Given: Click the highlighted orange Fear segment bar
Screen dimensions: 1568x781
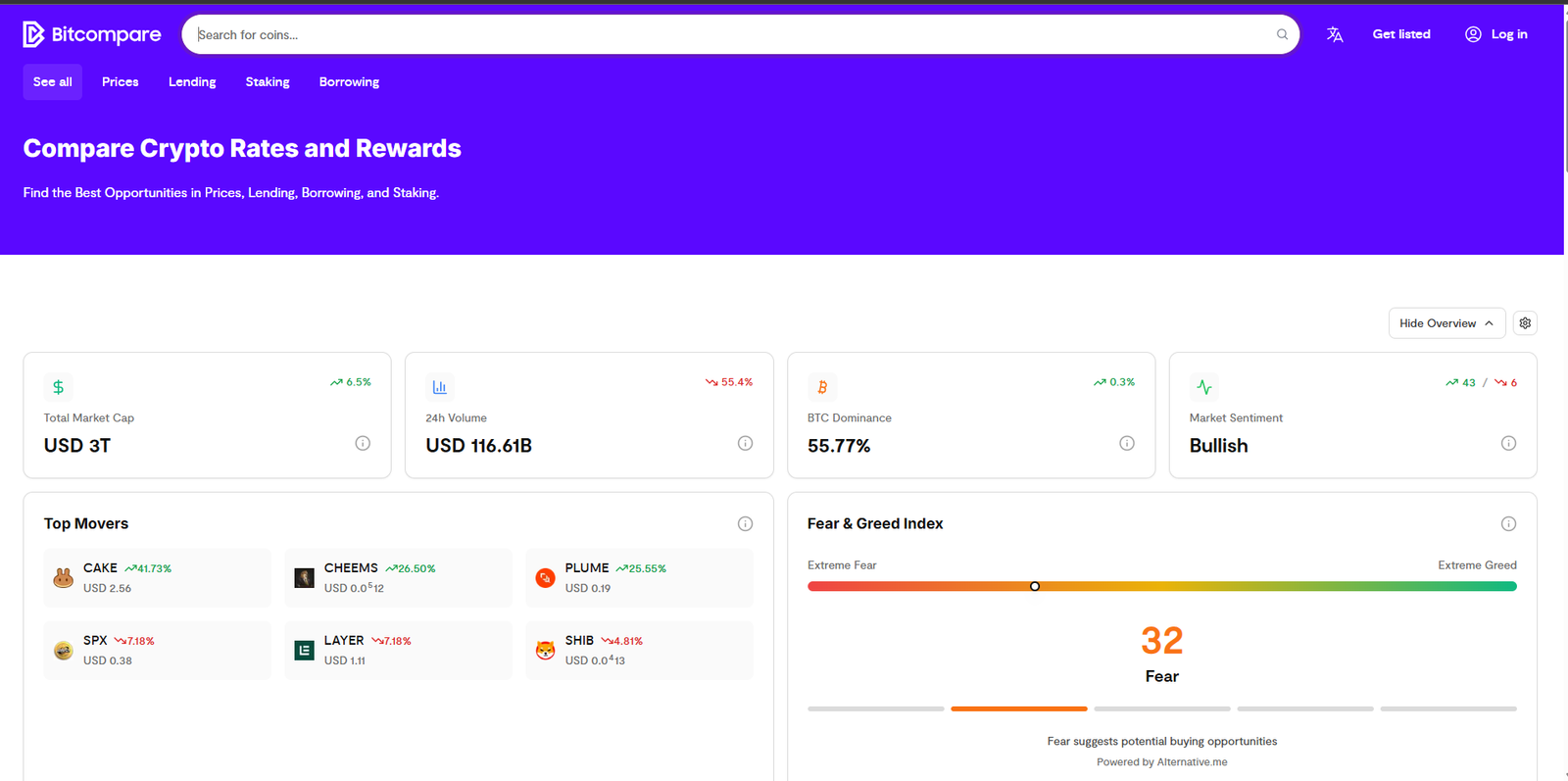Looking at the screenshot, I should pyautogui.click(x=1019, y=708).
